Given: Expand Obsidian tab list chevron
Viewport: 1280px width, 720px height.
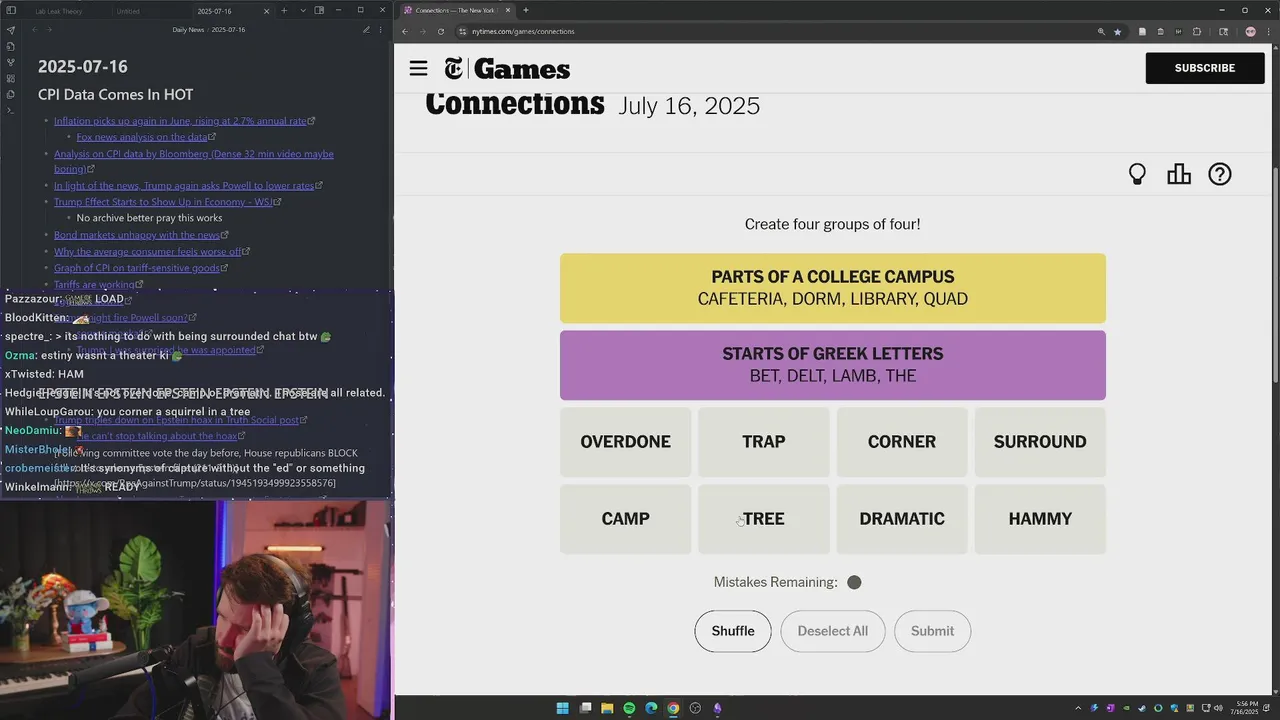Looking at the screenshot, I should tap(301, 11).
